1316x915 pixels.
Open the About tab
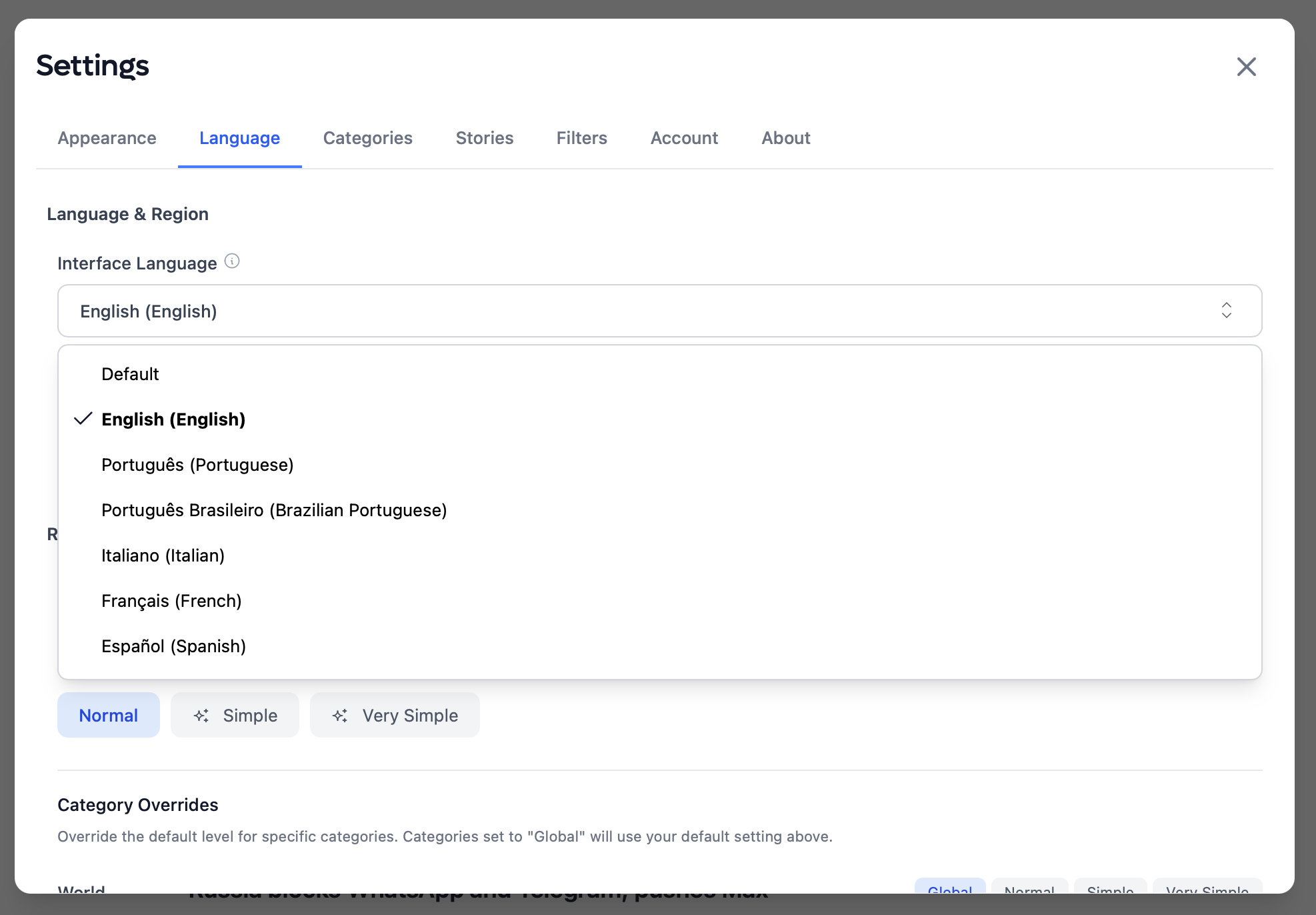click(x=785, y=138)
